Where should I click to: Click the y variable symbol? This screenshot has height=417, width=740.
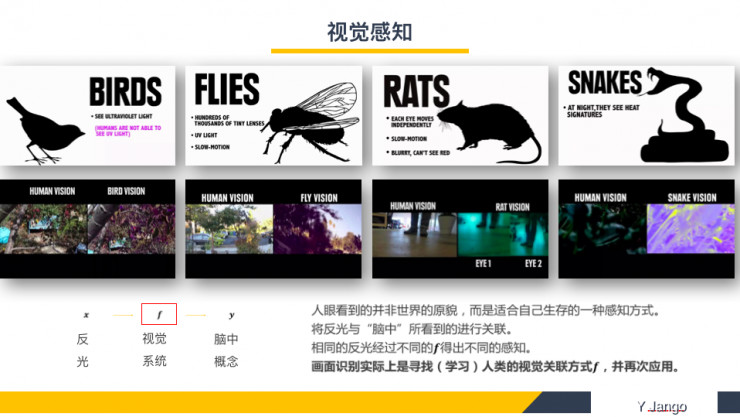232,314
